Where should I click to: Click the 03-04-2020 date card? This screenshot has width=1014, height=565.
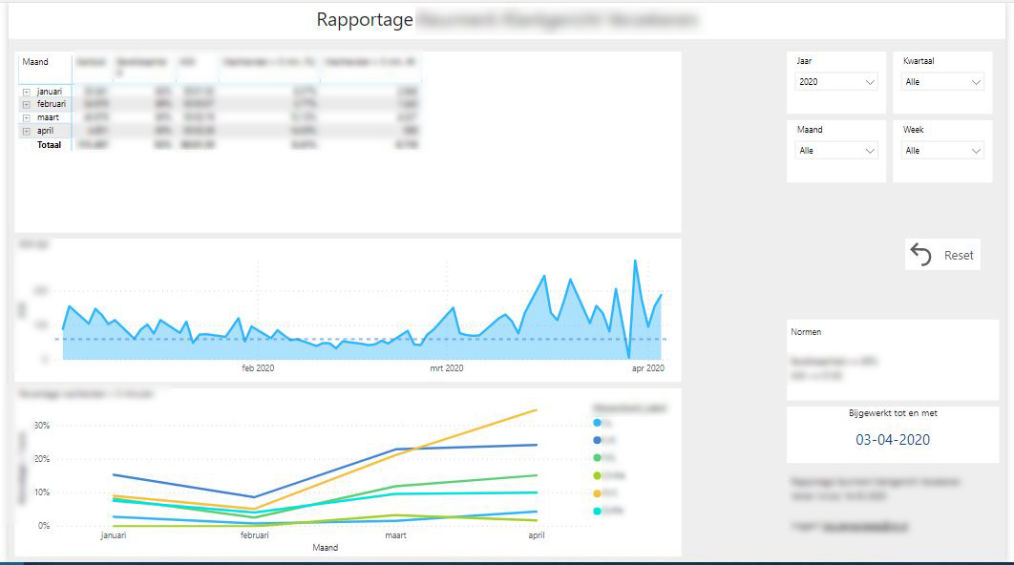(x=891, y=439)
